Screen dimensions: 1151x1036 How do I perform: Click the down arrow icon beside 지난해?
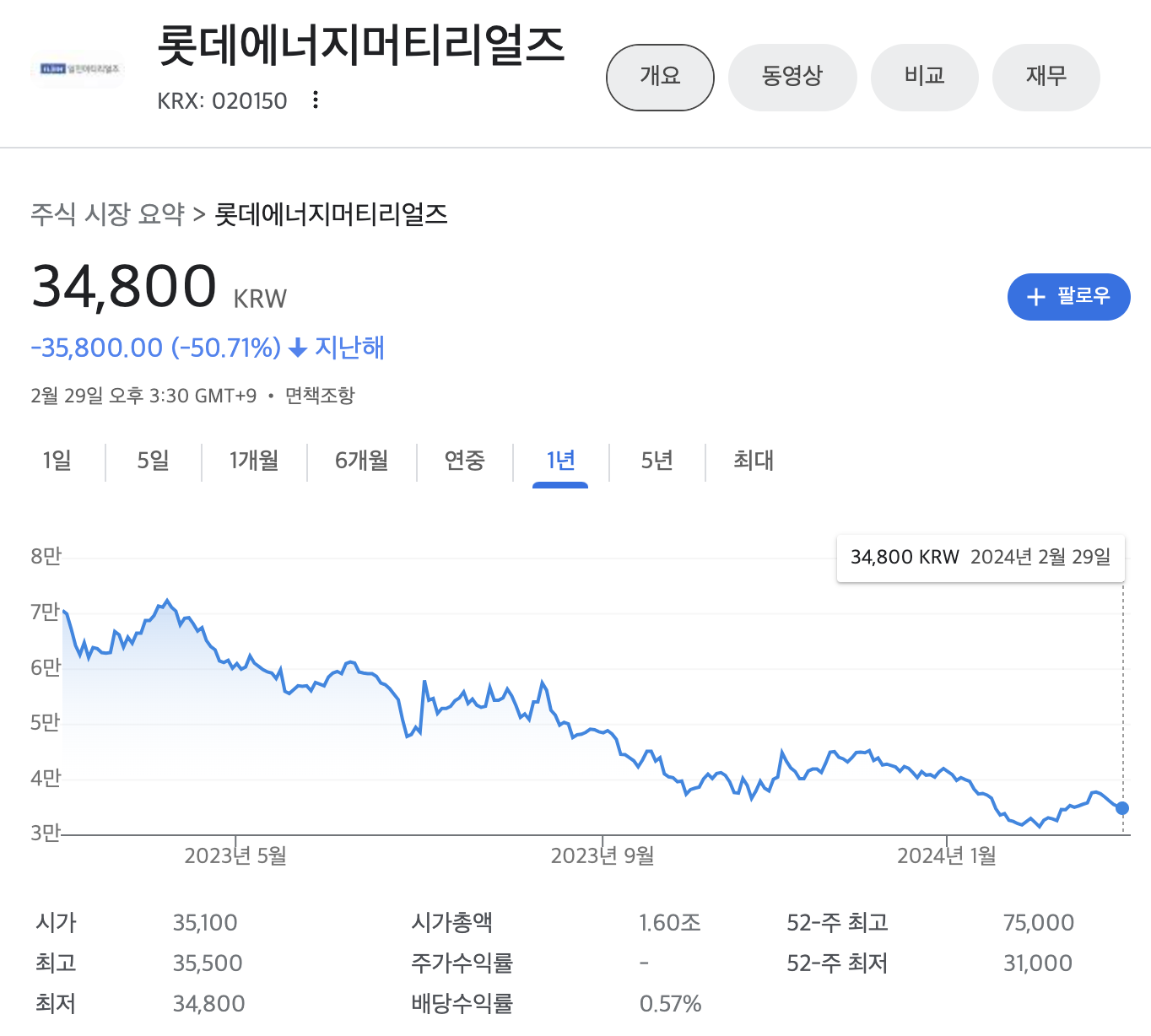(x=298, y=348)
